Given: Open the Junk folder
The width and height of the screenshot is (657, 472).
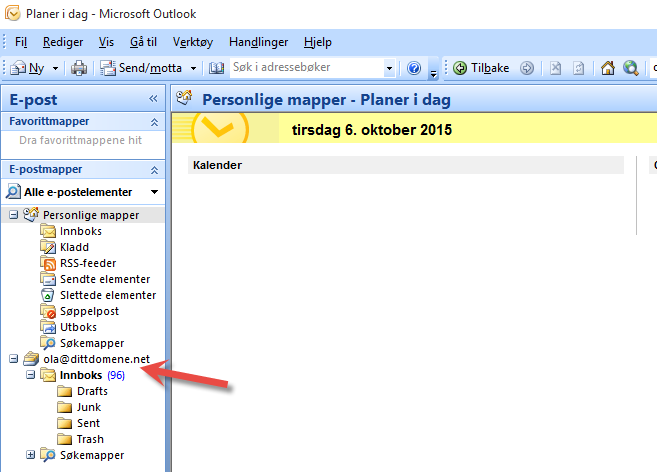Looking at the screenshot, I should coord(89,407).
